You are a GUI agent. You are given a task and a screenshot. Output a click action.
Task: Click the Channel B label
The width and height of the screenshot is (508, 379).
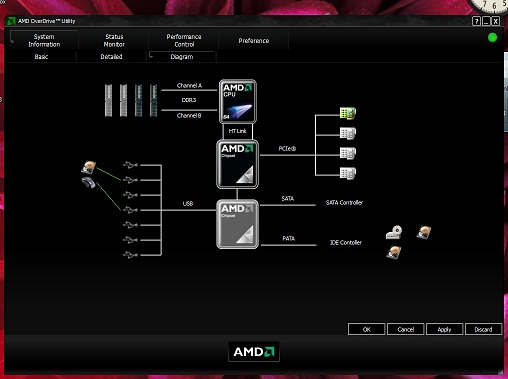189,116
